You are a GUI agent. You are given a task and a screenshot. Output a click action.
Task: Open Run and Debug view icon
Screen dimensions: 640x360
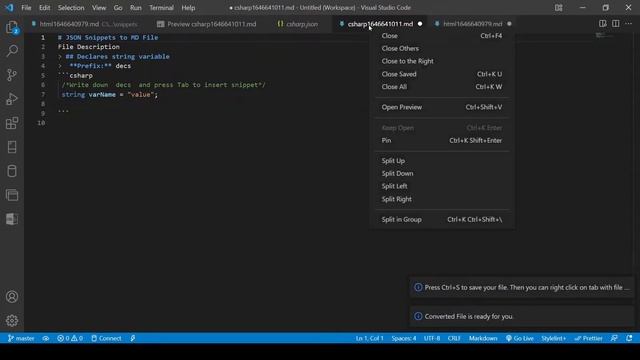coord(12,99)
